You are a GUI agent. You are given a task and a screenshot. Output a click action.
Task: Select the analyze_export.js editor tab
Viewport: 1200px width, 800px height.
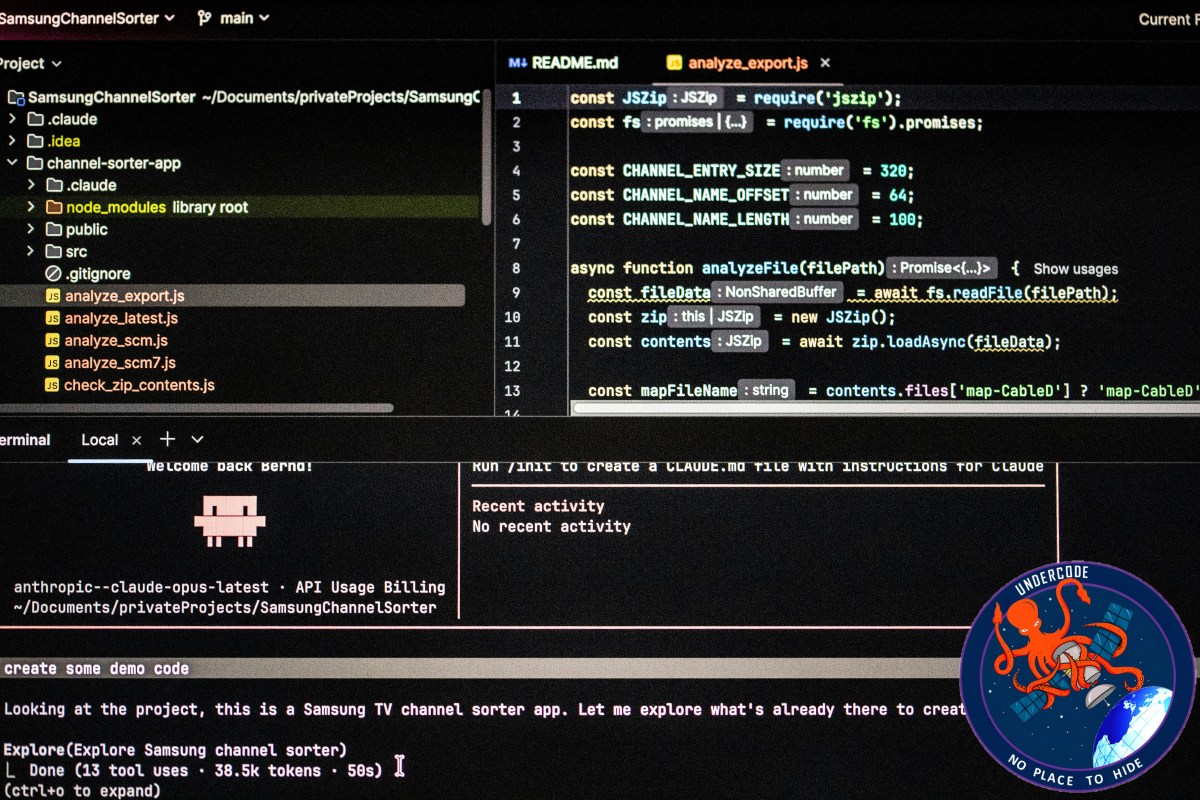(x=748, y=62)
